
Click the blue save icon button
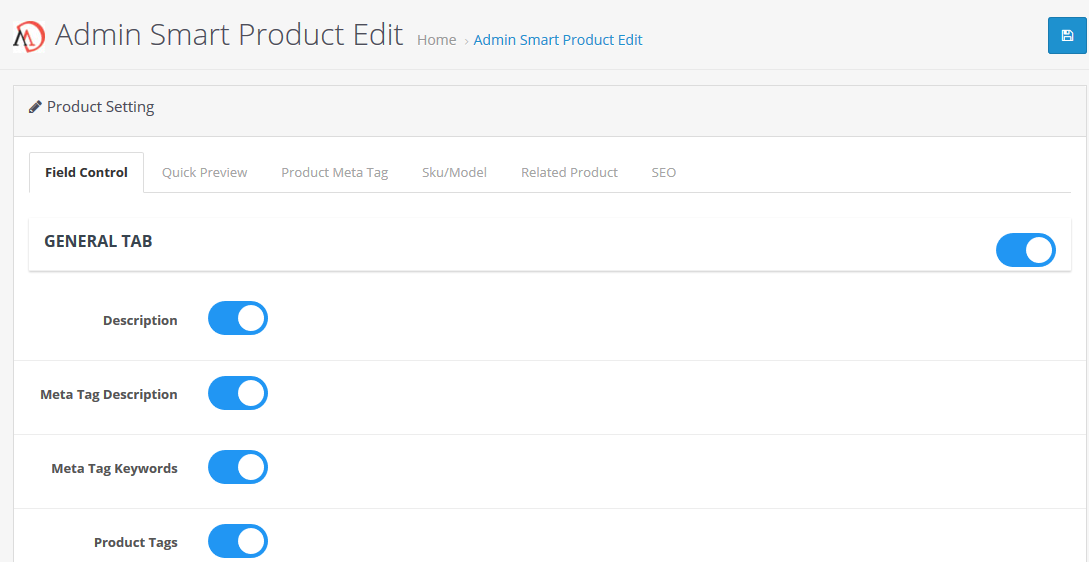(x=1067, y=35)
